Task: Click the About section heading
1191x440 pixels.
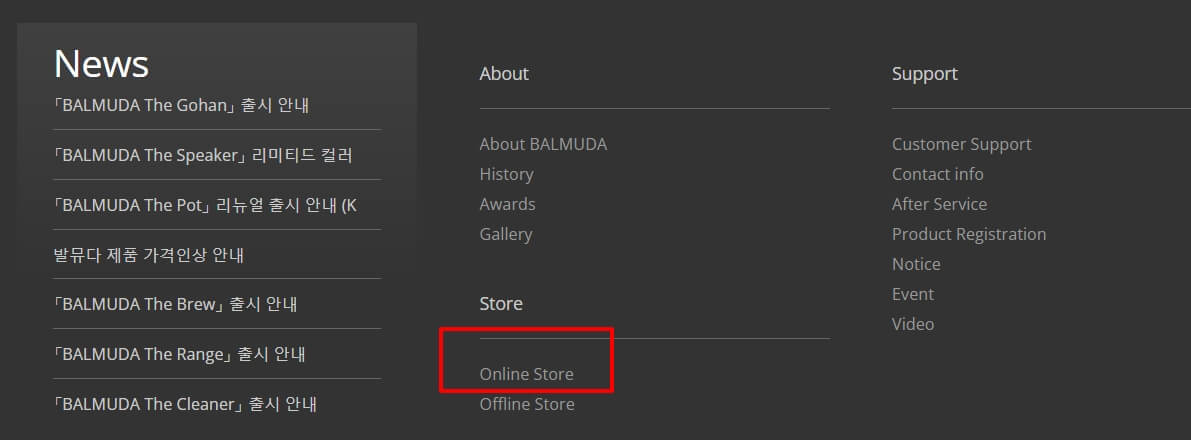Action: 504,74
